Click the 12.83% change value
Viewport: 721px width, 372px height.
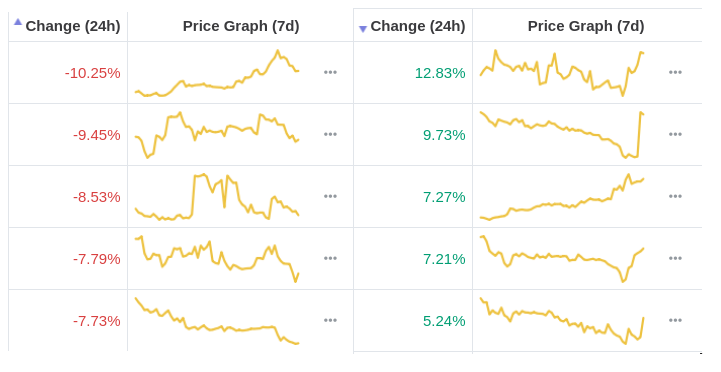(x=440, y=73)
